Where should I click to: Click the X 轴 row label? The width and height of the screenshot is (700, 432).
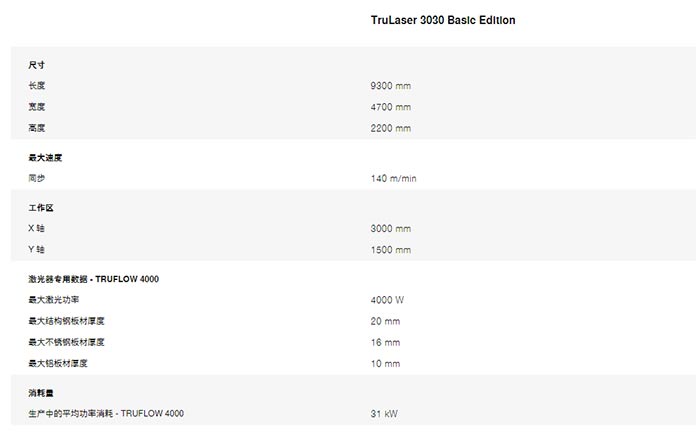[37, 228]
